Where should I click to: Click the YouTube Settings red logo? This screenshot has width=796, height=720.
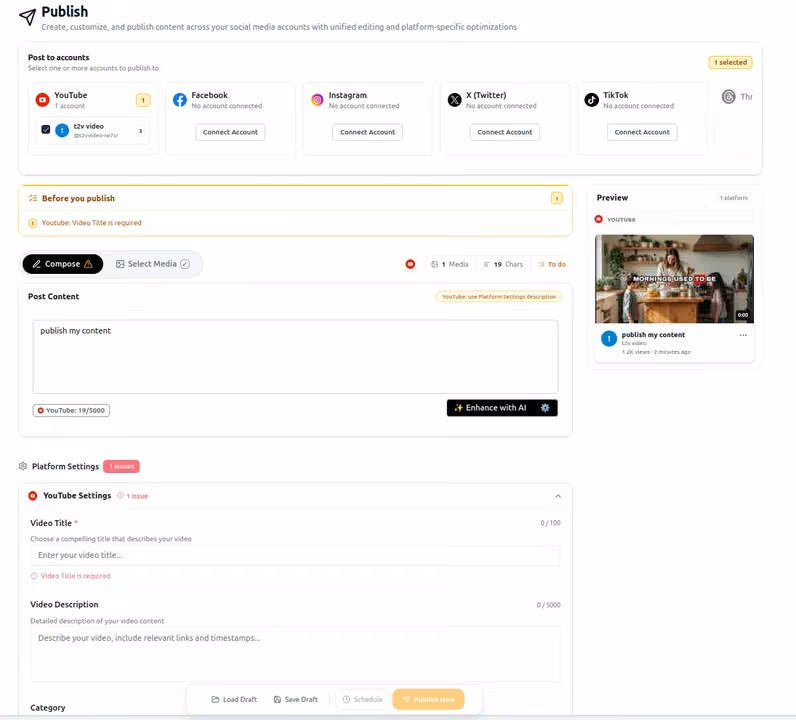coord(33,496)
